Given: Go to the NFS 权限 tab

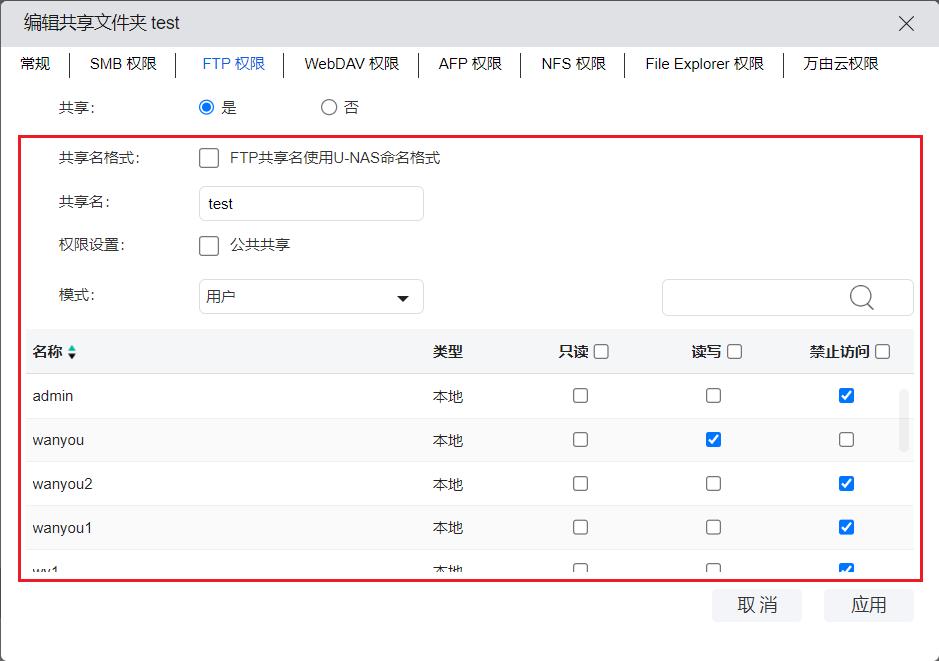Looking at the screenshot, I should 573,64.
